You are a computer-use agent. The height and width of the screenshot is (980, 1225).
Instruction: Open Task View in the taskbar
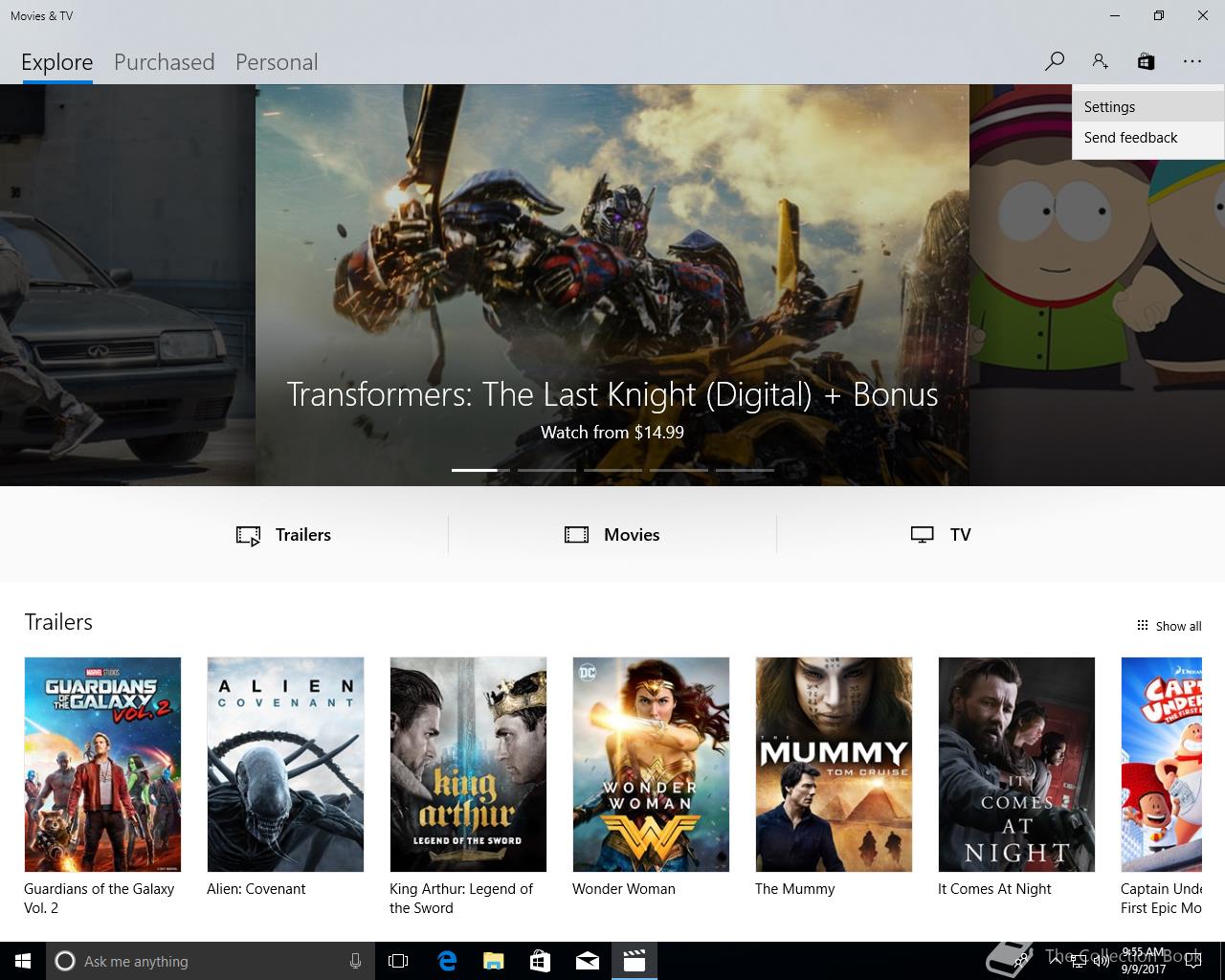tap(398, 961)
